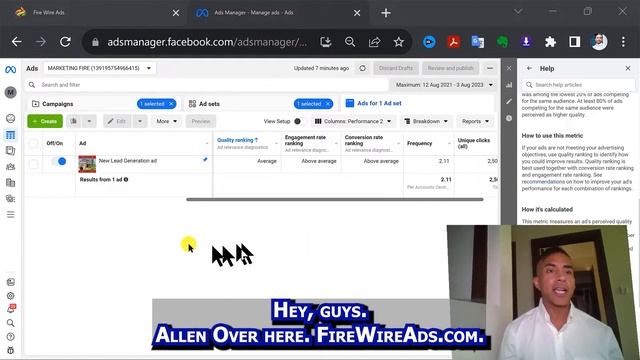Select the campaigns table icon in sidebar

pos(11,135)
